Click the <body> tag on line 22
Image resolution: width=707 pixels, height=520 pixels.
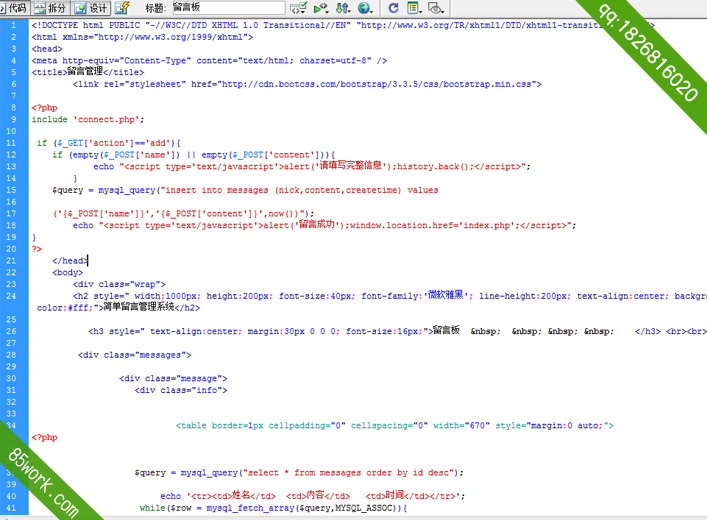click(x=68, y=272)
